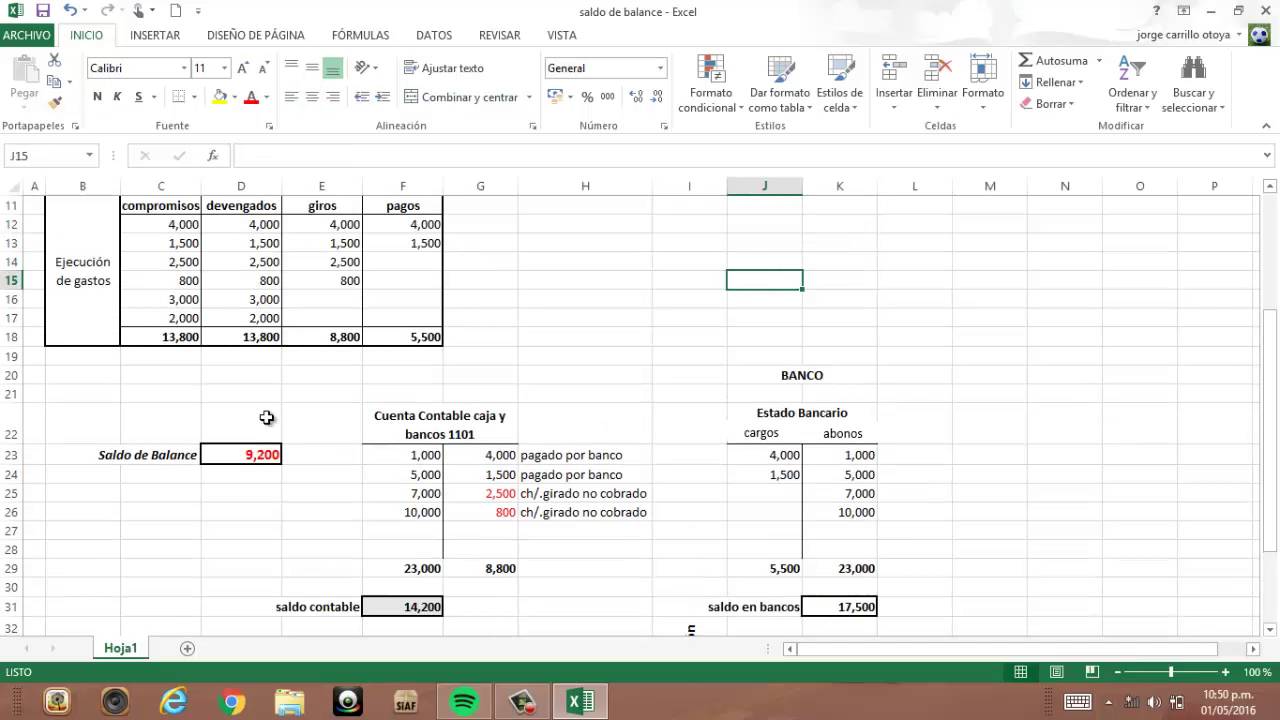The width and height of the screenshot is (1280, 720).
Task: Open Rellenar fill options
Action: coord(1051,82)
